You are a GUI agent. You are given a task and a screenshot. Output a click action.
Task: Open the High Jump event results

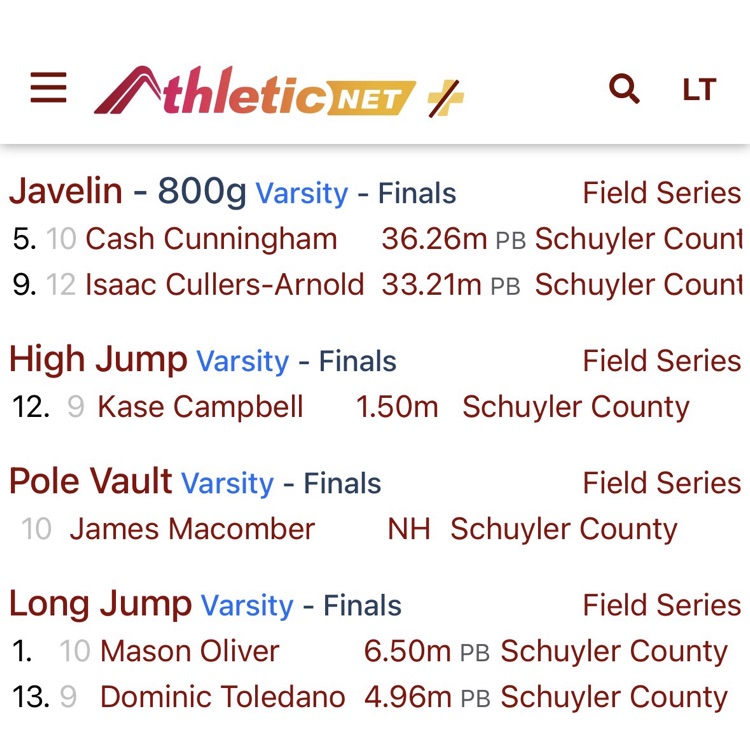click(98, 359)
